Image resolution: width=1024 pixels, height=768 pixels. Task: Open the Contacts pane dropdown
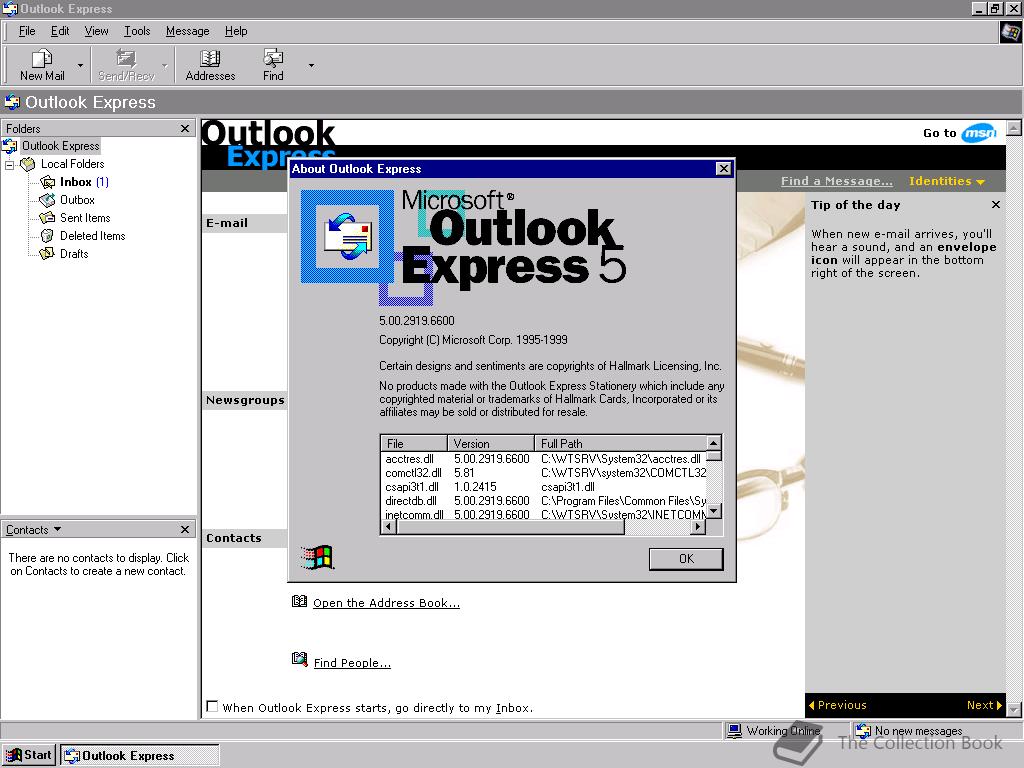[x=57, y=529]
